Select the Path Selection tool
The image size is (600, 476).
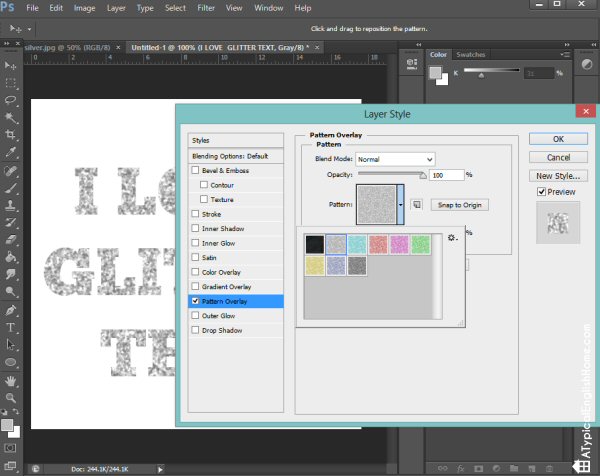point(10,345)
